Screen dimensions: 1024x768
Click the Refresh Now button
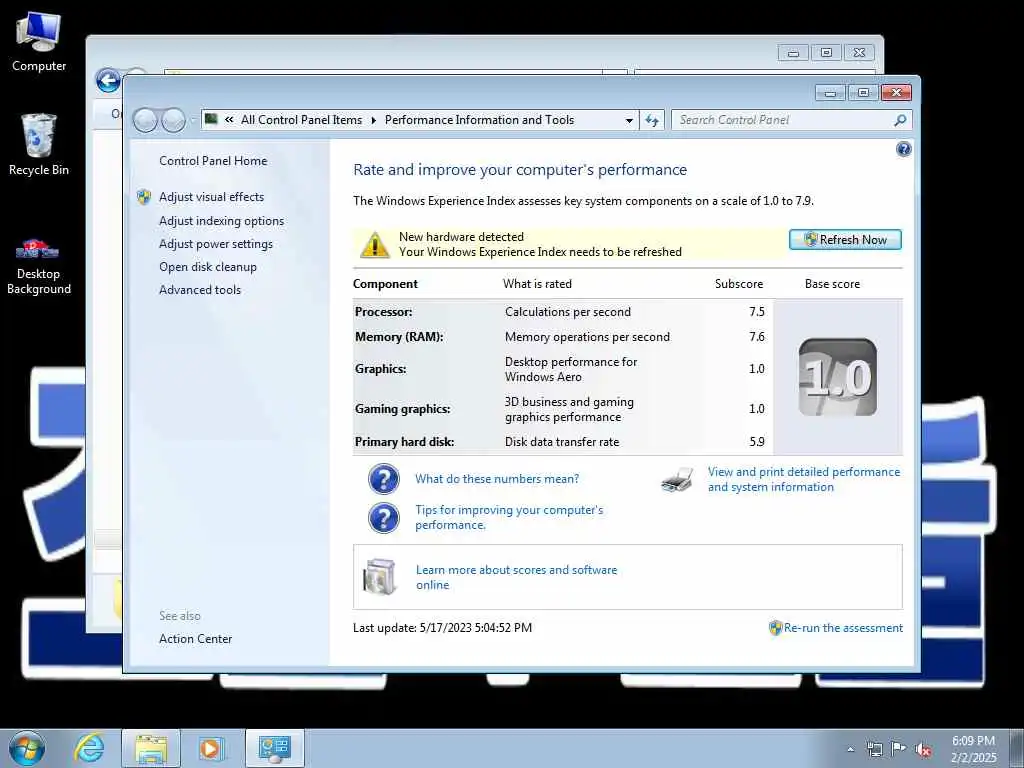pos(845,240)
